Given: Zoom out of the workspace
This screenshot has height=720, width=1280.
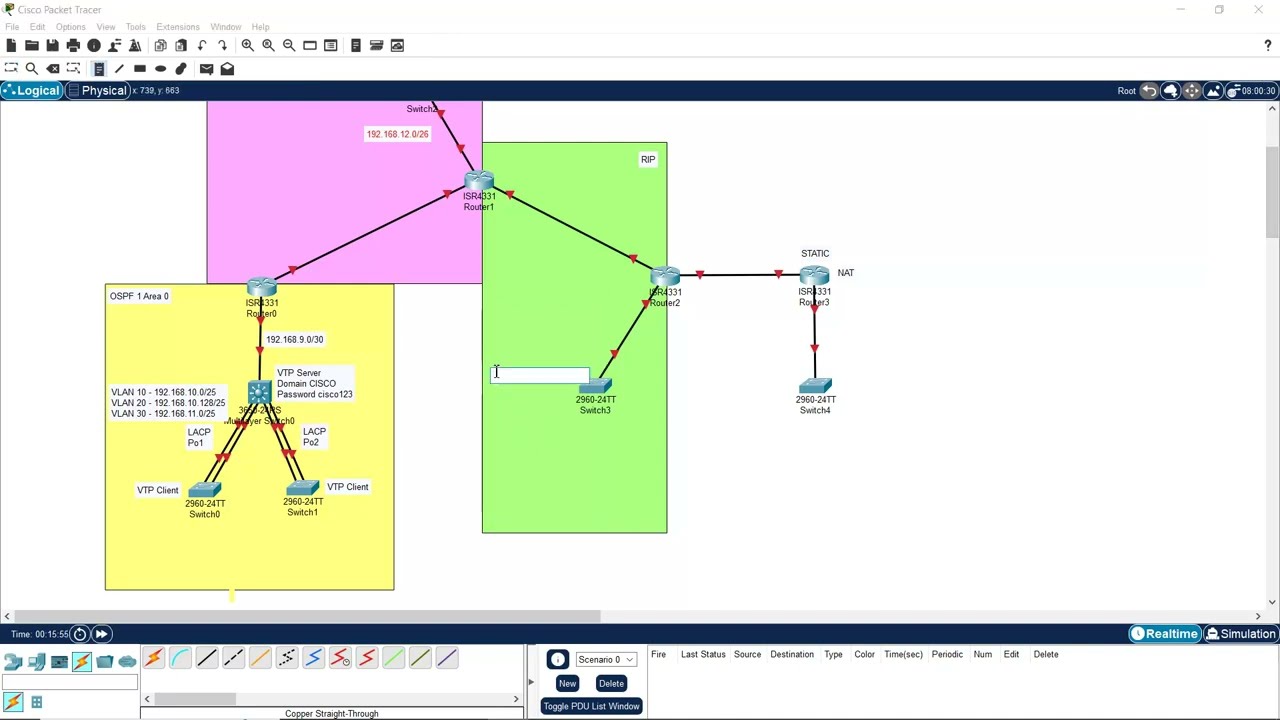Looking at the screenshot, I should pos(289,45).
